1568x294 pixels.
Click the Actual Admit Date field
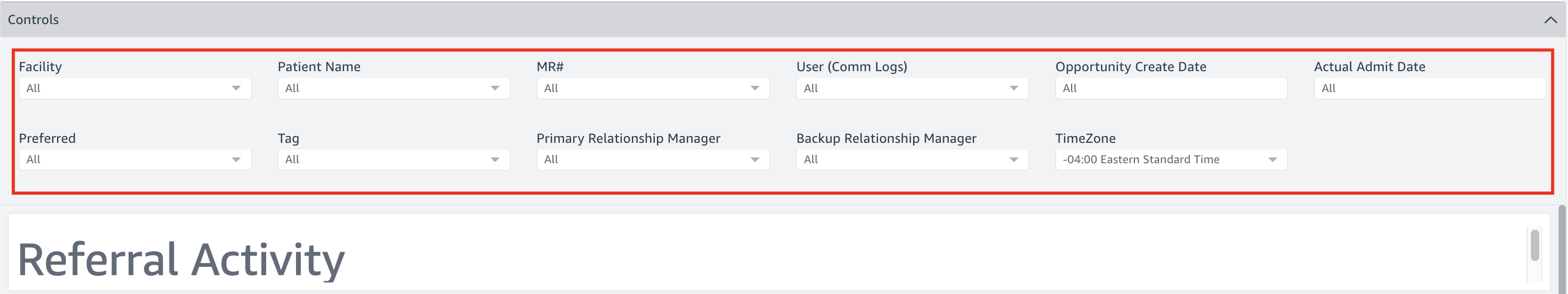(1429, 88)
